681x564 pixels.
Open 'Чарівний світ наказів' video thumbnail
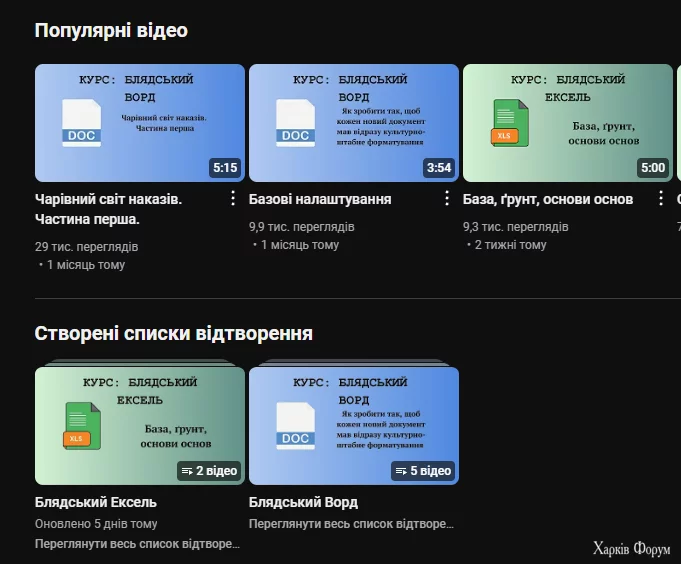click(x=140, y=123)
